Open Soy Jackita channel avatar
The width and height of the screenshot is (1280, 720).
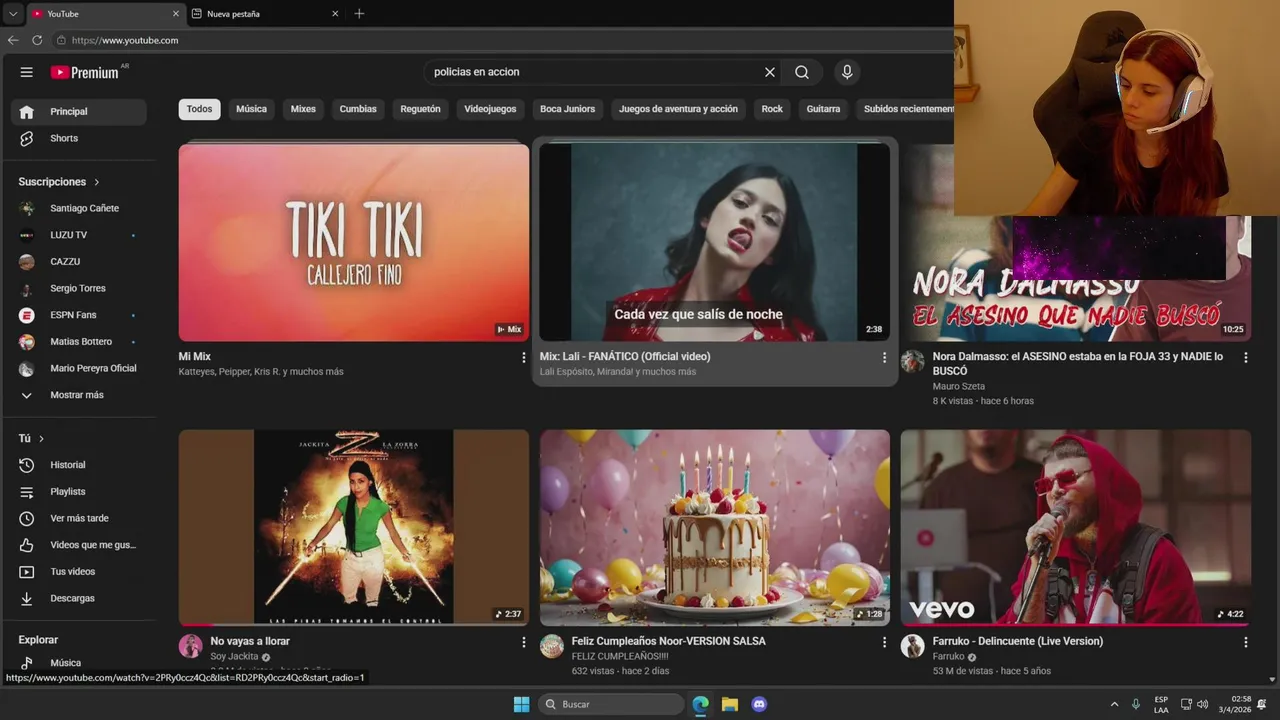coord(190,646)
